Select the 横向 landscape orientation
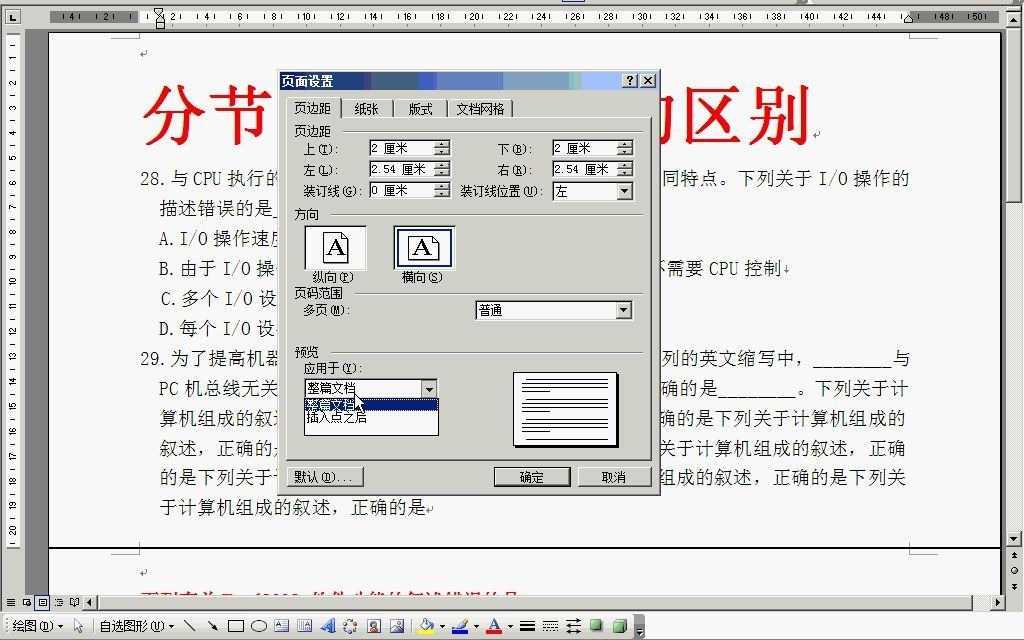Screen dimensions: 1024x640 (424, 249)
